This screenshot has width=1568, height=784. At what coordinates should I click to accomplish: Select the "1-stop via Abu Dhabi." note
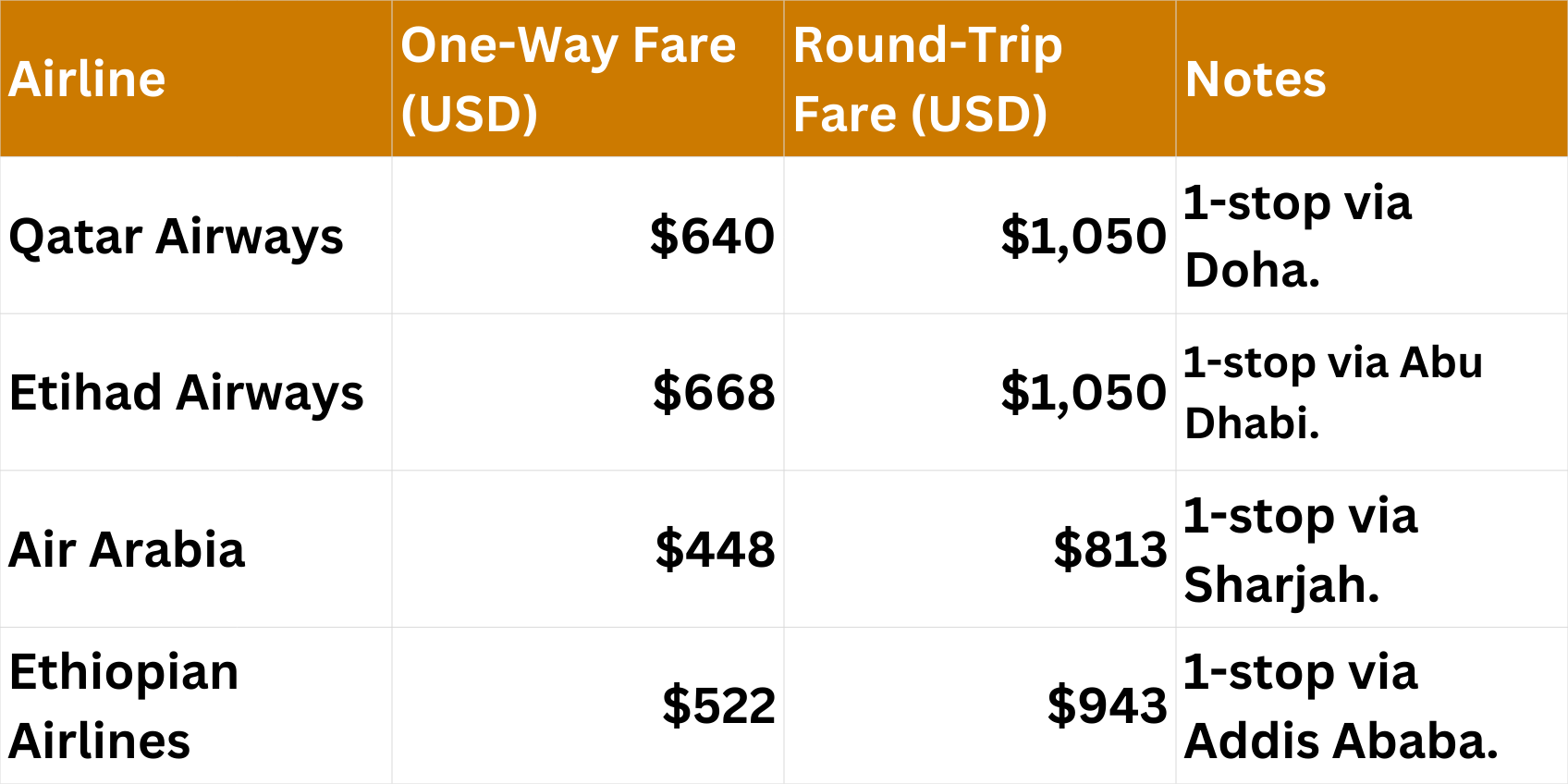point(1333,393)
